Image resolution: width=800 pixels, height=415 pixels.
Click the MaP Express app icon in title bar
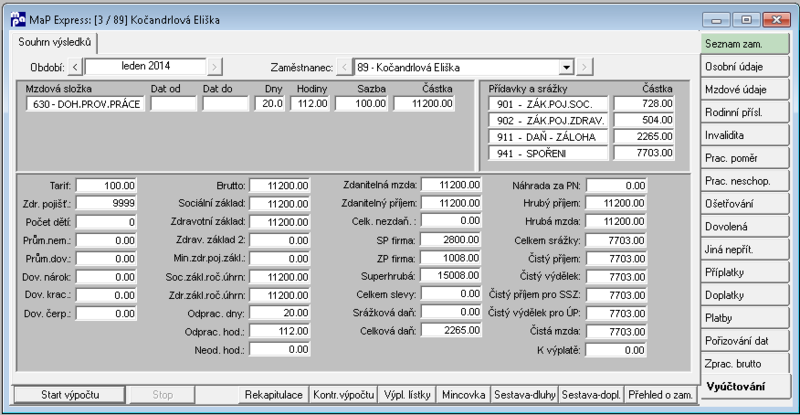[18, 20]
